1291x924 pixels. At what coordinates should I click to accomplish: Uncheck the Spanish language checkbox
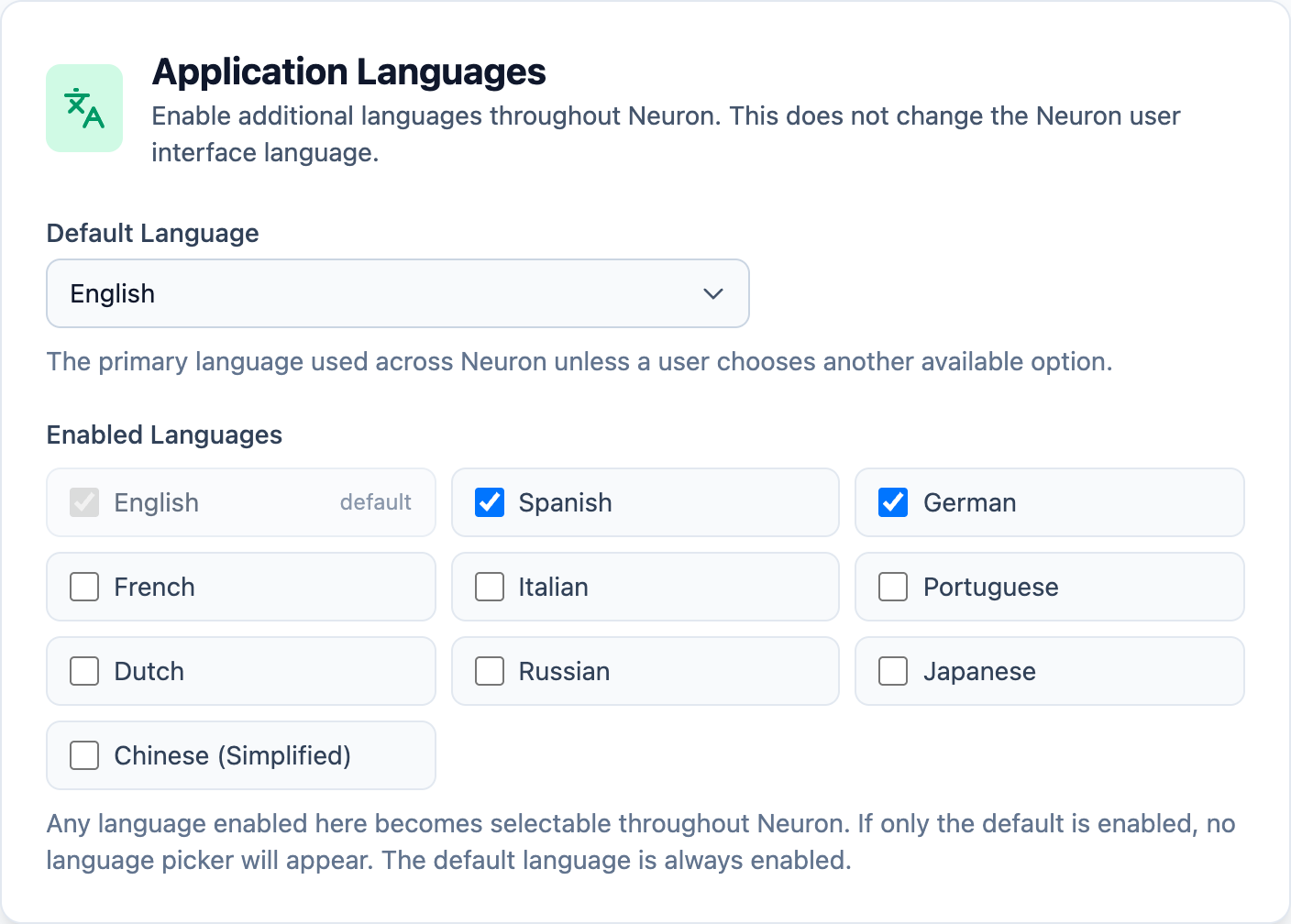490,502
